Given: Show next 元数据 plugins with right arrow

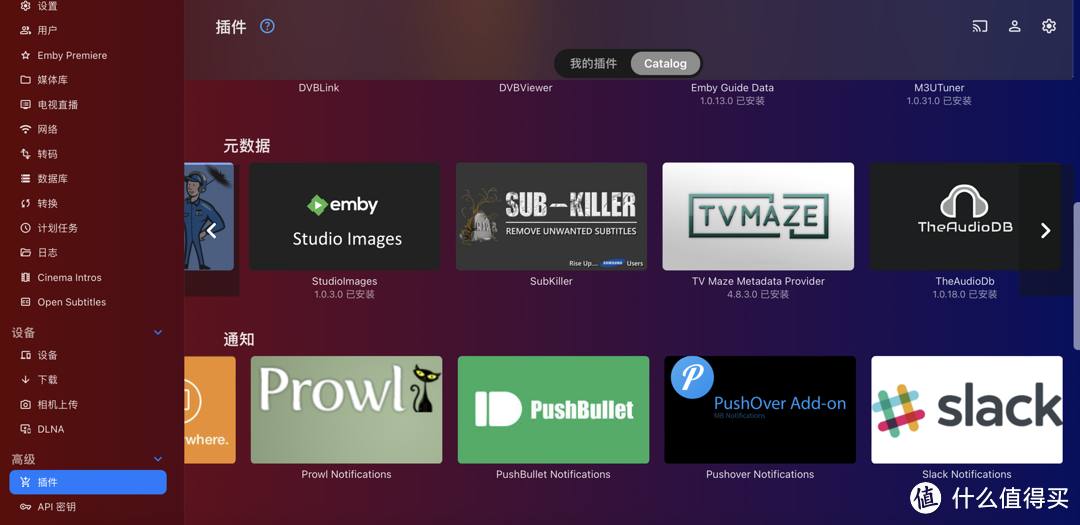Looking at the screenshot, I should [x=1045, y=231].
